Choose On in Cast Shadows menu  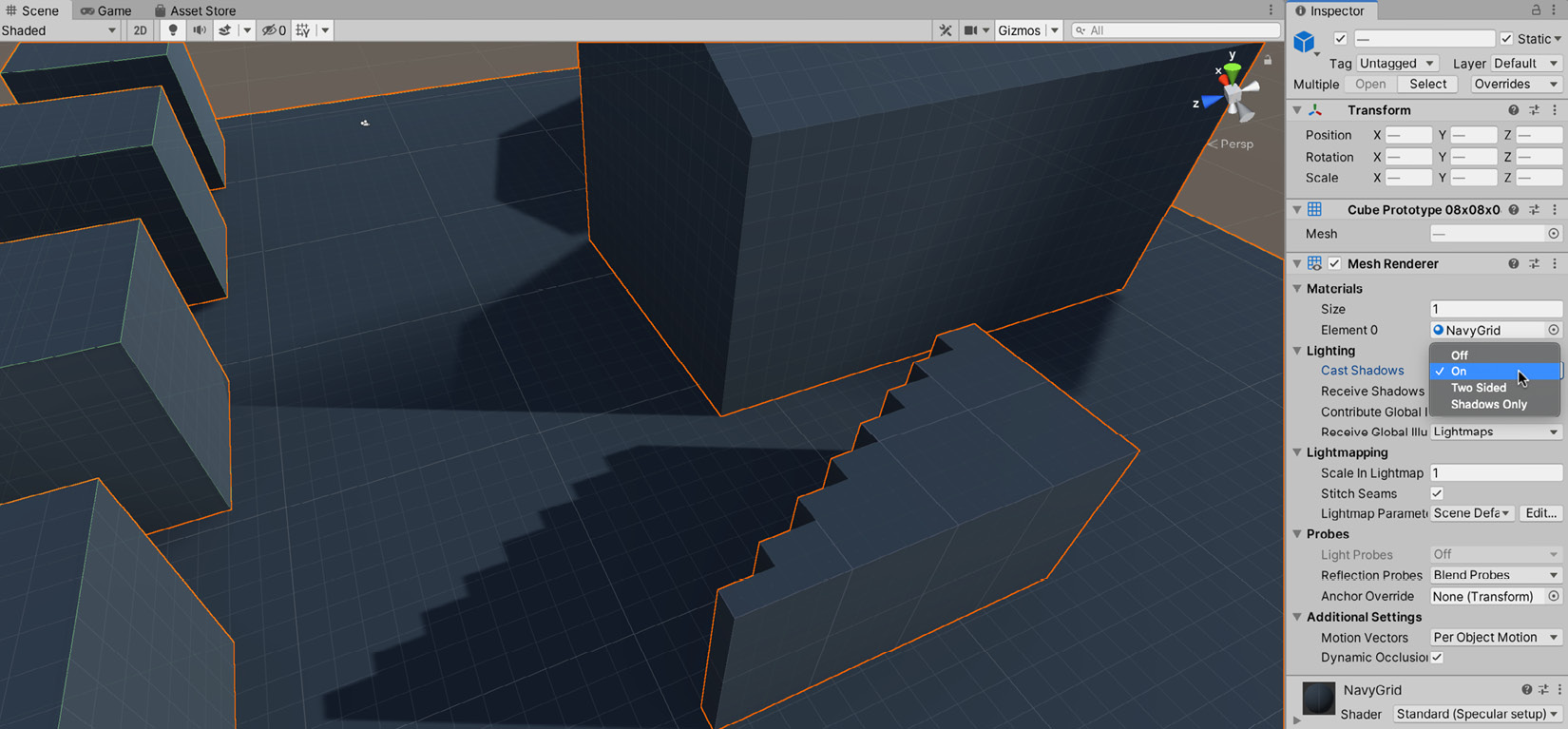coord(1495,371)
